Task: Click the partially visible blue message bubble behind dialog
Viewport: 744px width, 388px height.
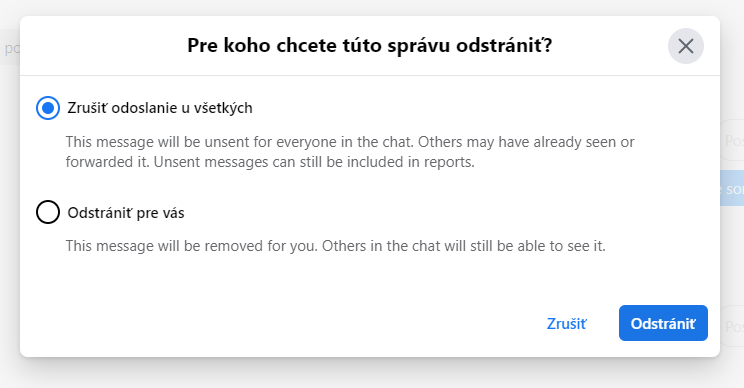Action: coord(732,188)
